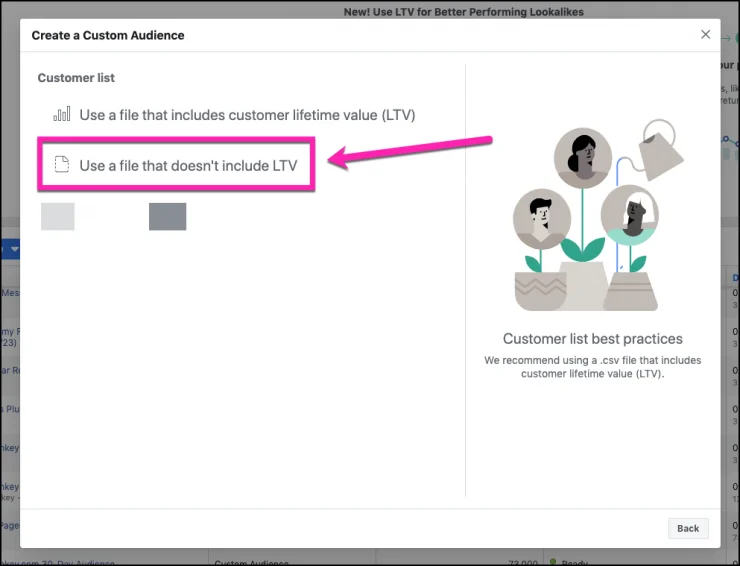Click the bar chart icon for LTV file
Screen dimensions: 740x566
[62, 114]
